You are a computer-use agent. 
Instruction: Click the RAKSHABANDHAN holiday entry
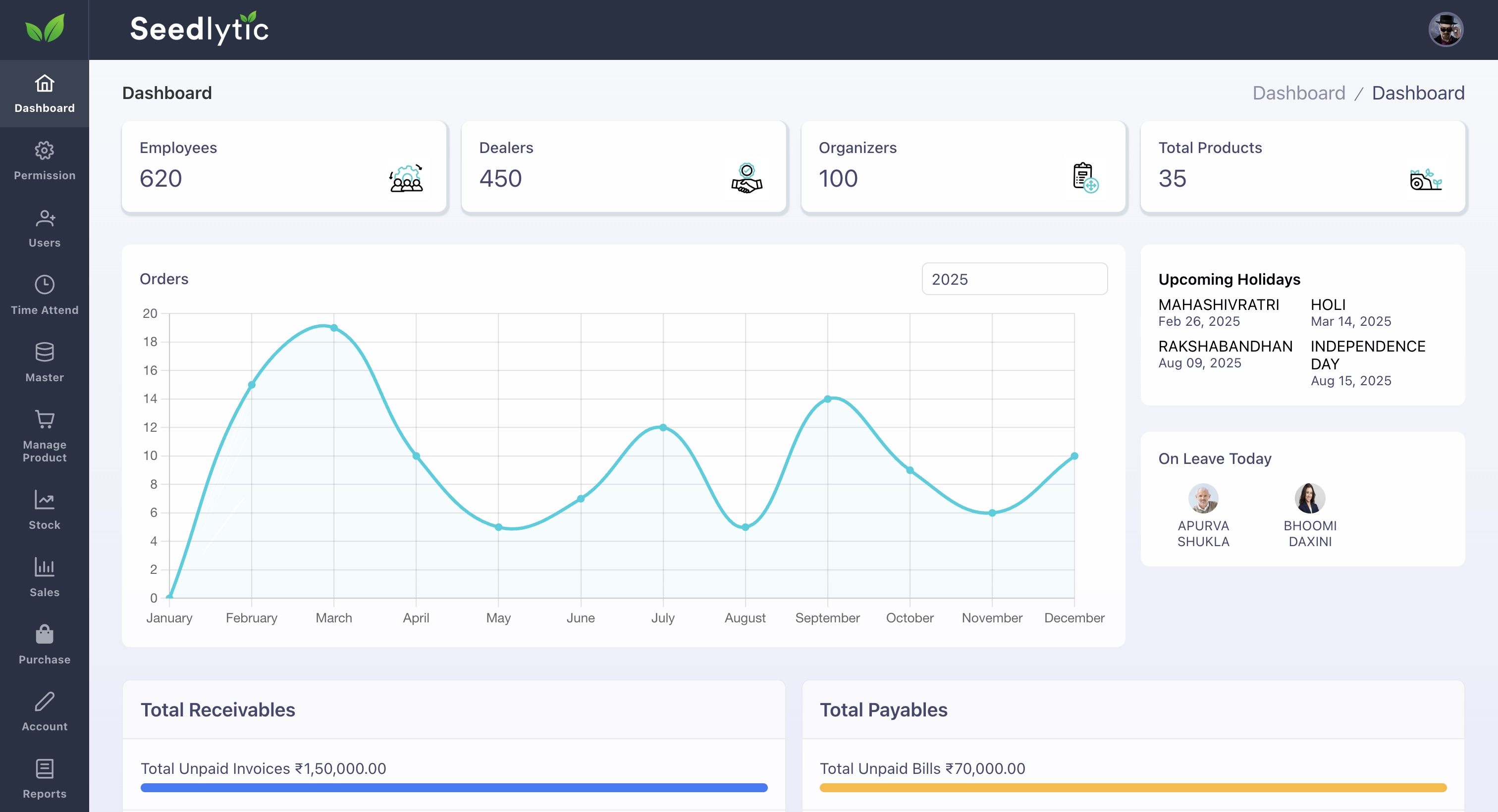tap(1225, 354)
